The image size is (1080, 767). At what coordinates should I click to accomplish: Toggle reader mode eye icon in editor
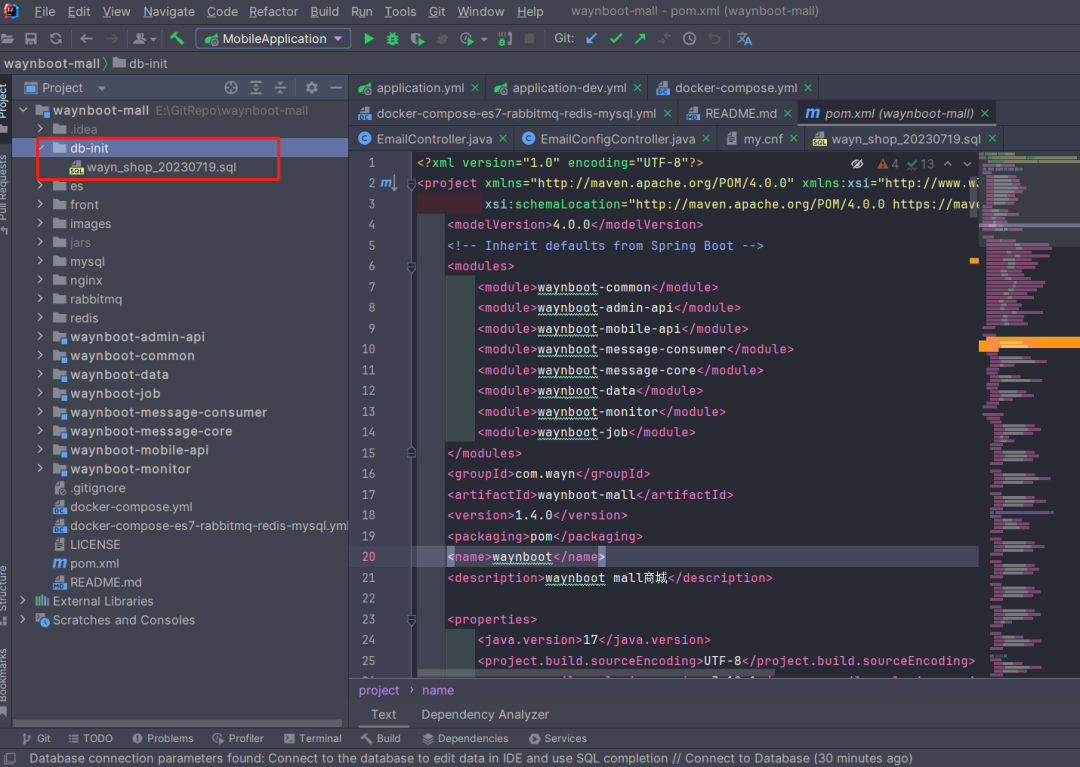point(857,164)
